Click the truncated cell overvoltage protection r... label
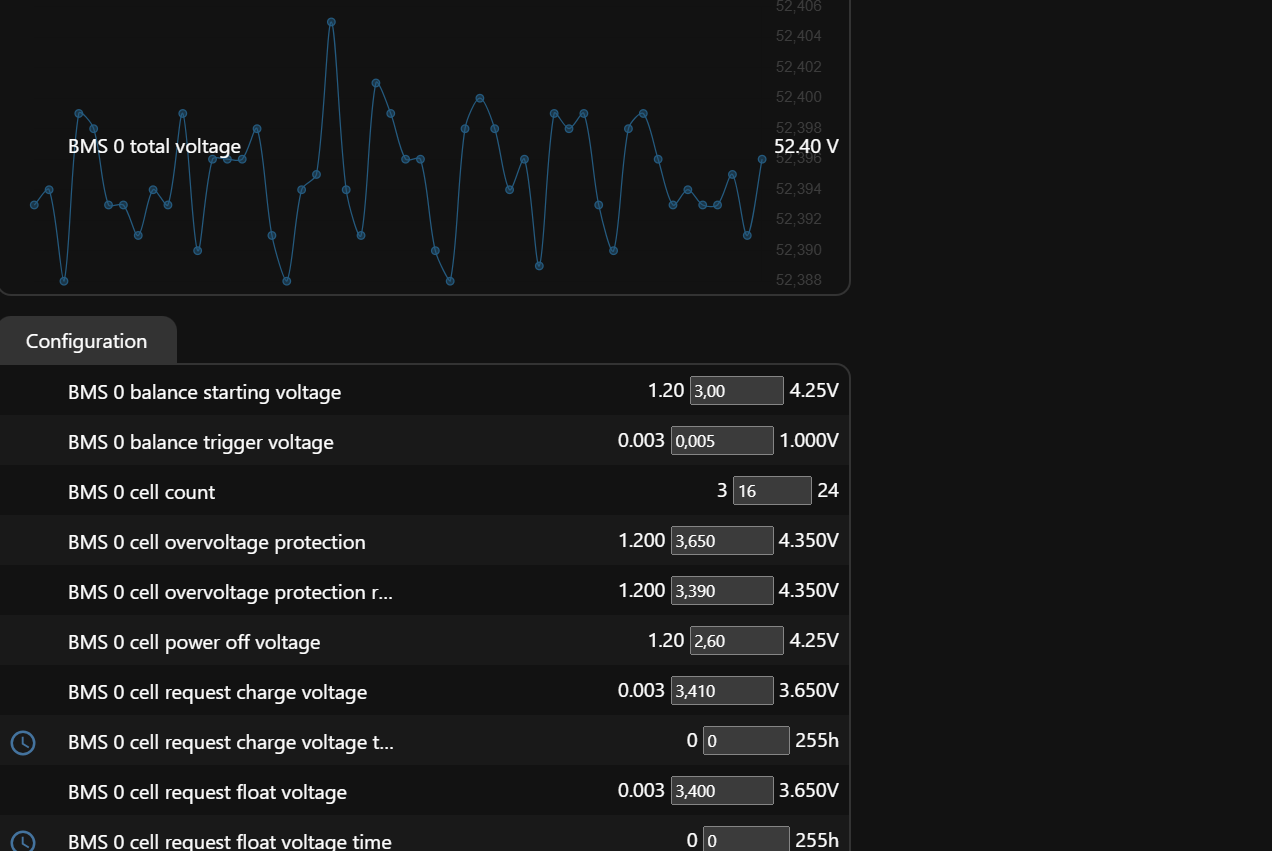 [x=230, y=592]
